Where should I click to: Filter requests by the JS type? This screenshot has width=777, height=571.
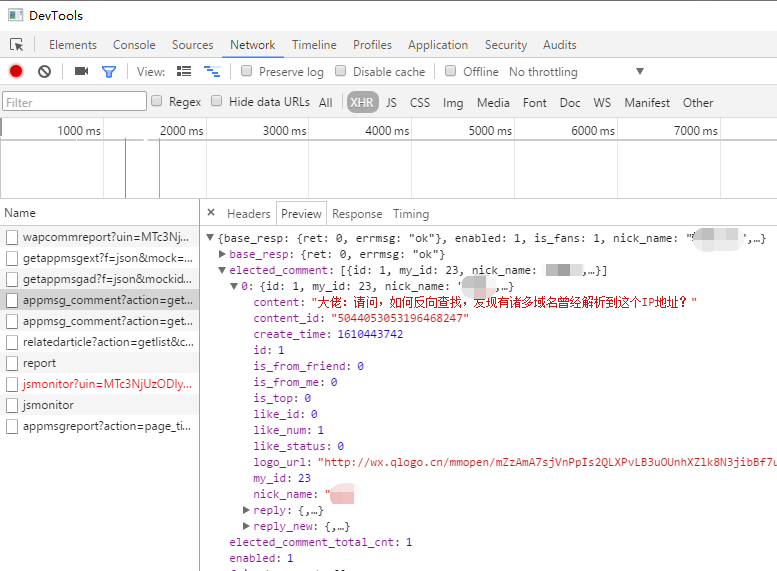click(x=391, y=102)
